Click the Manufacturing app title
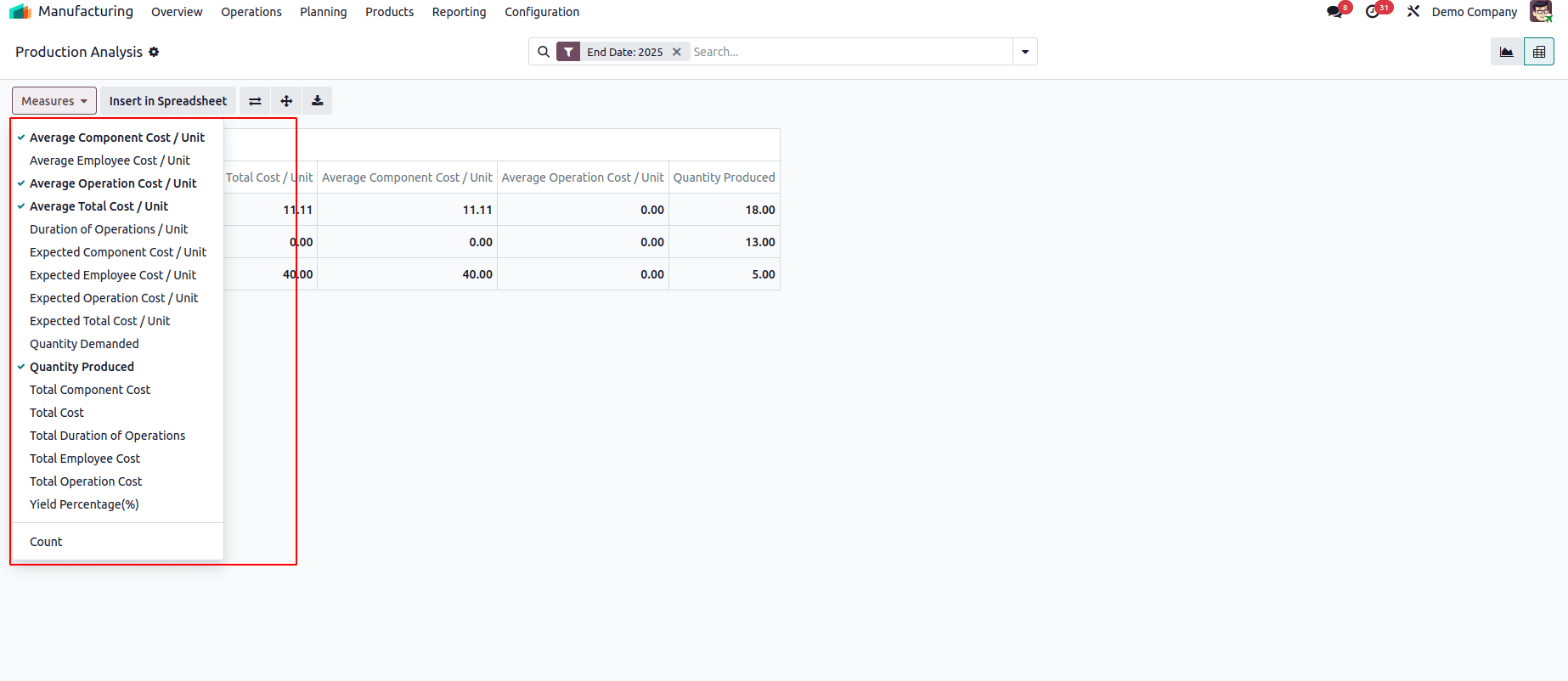The height and width of the screenshot is (681, 1568). 86,11
